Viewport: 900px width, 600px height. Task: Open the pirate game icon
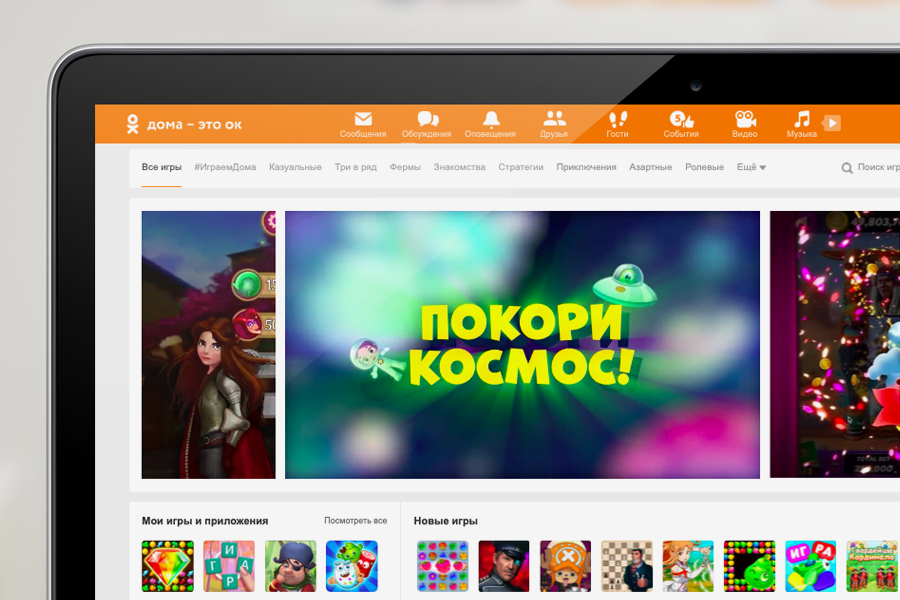pos(290,566)
